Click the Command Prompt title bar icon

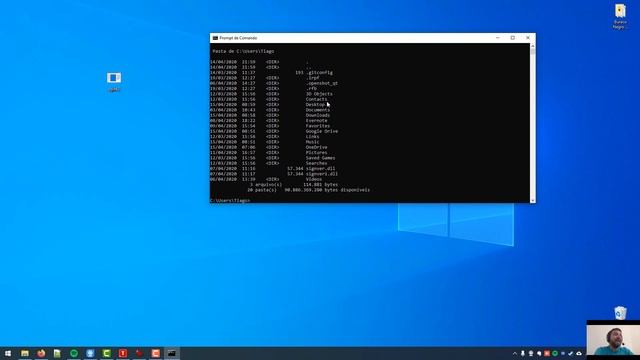click(215, 38)
